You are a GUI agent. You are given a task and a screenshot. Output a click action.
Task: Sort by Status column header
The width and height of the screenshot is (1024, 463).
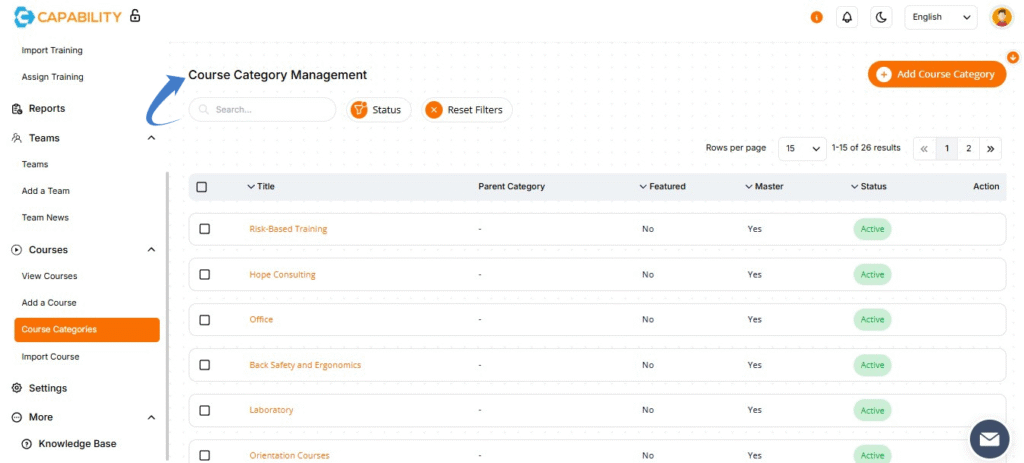pyautogui.click(x=869, y=187)
